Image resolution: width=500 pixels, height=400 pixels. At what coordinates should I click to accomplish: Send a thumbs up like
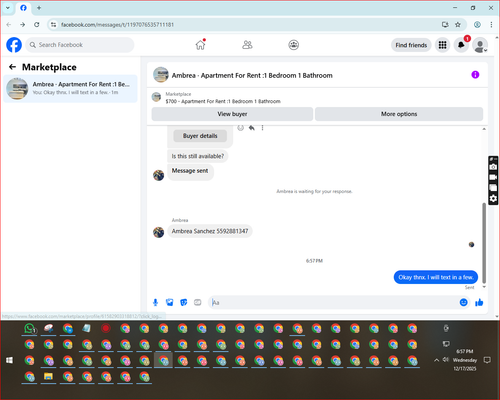tap(479, 302)
